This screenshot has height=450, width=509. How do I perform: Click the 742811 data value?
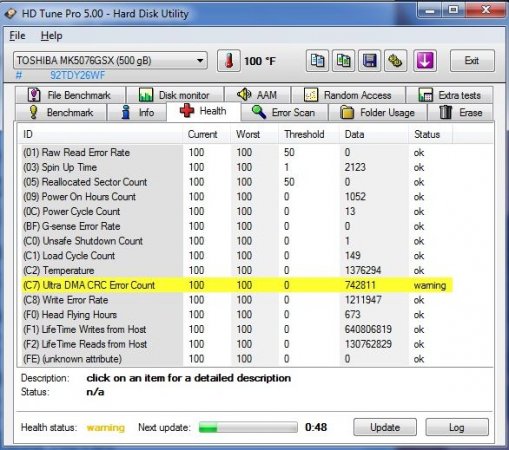(360, 285)
